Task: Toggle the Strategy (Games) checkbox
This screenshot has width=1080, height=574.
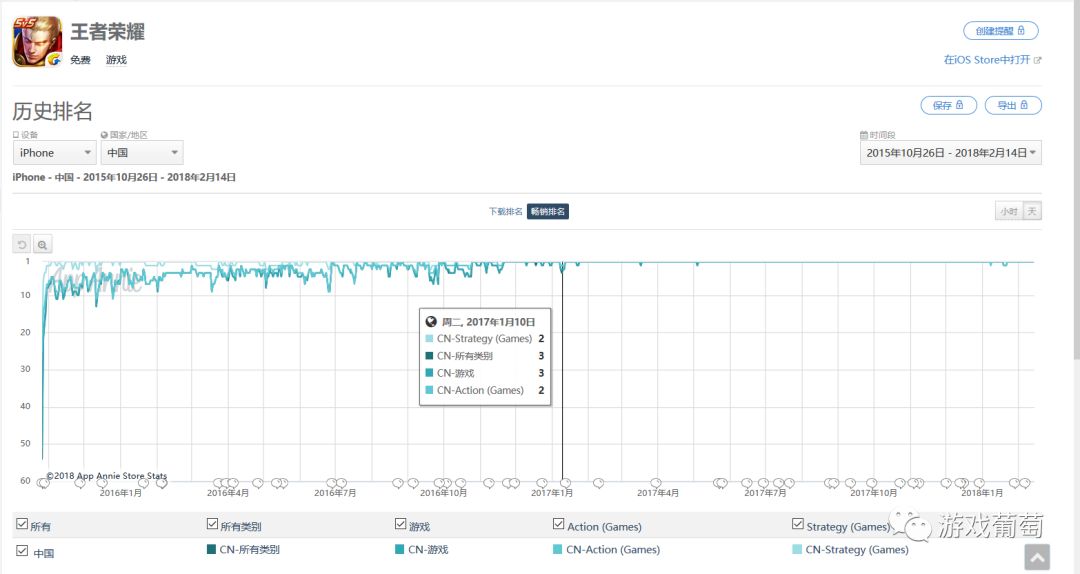Action: pos(798,524)
